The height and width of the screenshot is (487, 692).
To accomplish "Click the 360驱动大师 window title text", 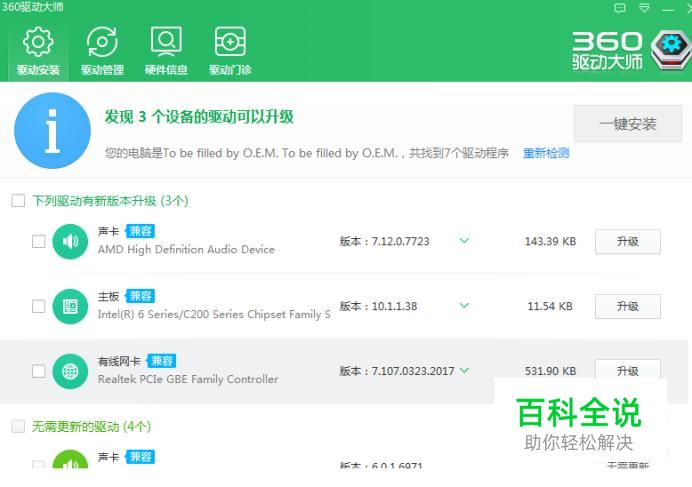I will click(x=32, y=7).
